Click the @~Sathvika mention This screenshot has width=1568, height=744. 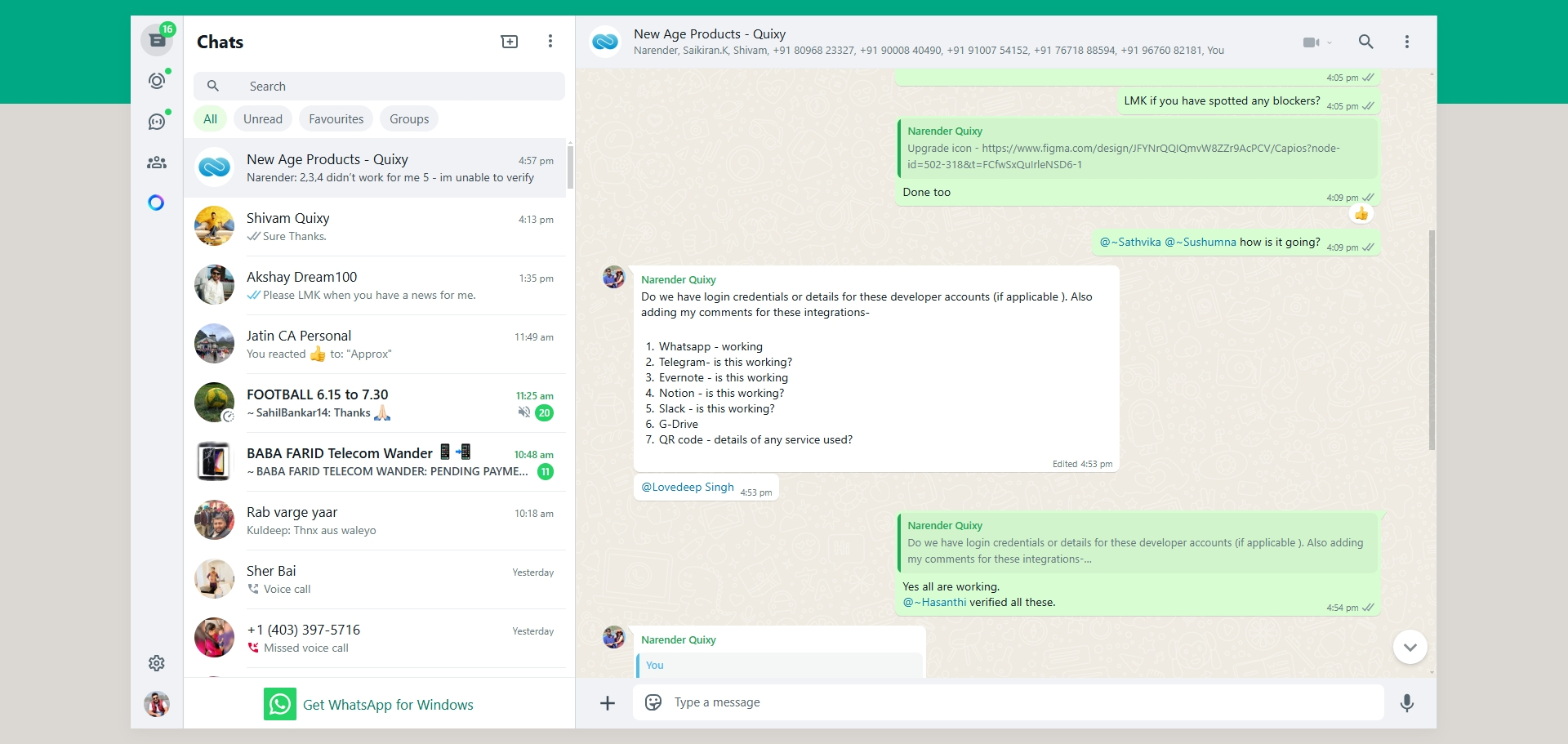1130,242
